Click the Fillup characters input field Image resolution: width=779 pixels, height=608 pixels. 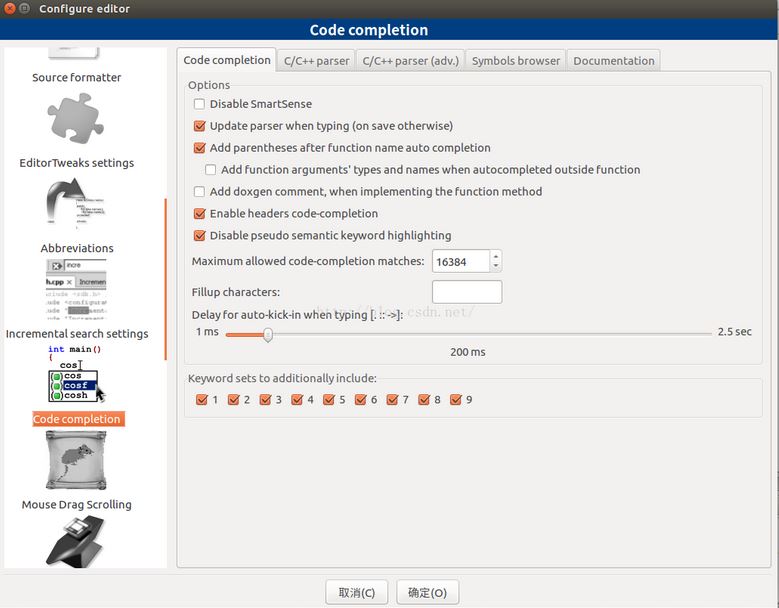coord(467,292)
